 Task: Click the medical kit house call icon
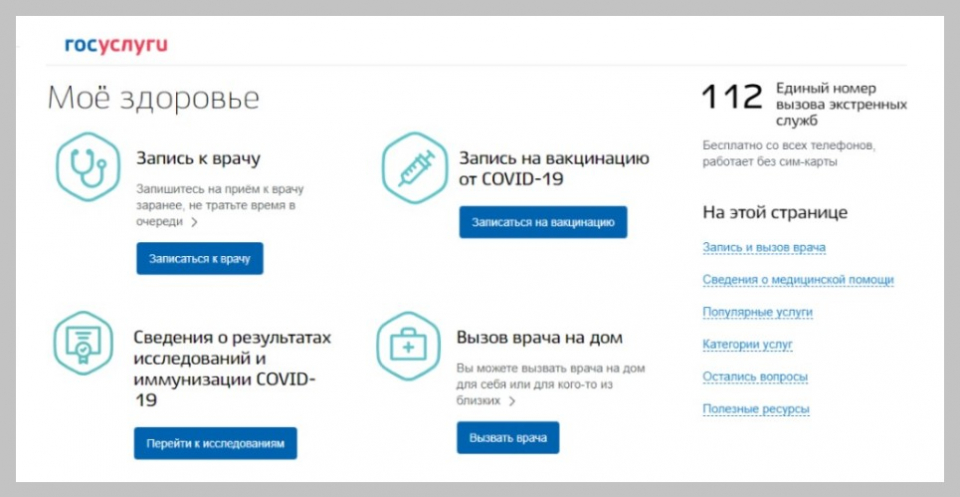click(x=407, y=346)
